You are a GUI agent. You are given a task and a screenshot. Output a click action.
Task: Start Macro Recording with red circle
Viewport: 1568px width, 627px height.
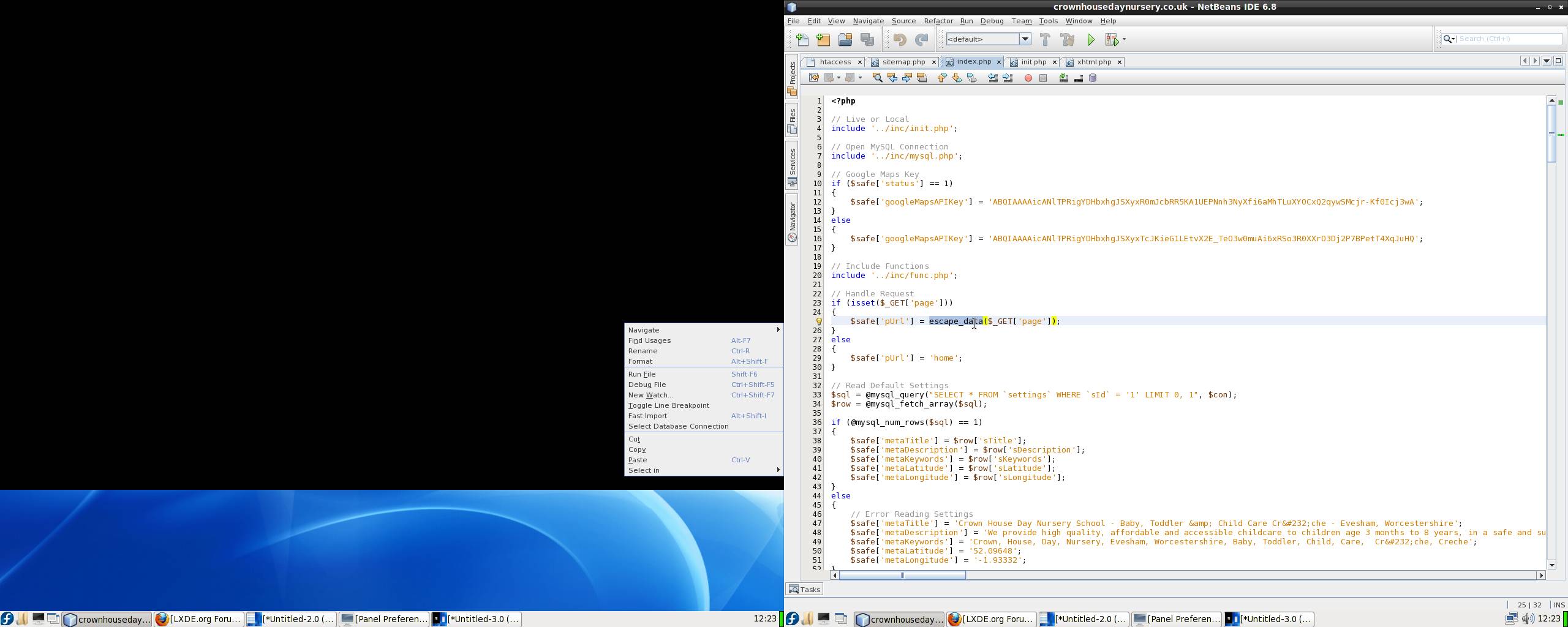click(x=1028, y=78)
